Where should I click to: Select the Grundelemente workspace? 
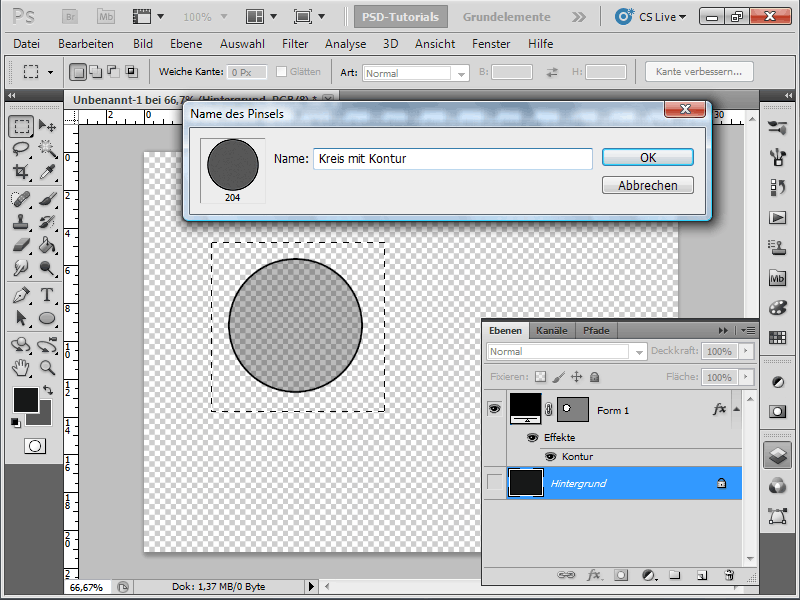pyautogui.click(x=507, y=17)
